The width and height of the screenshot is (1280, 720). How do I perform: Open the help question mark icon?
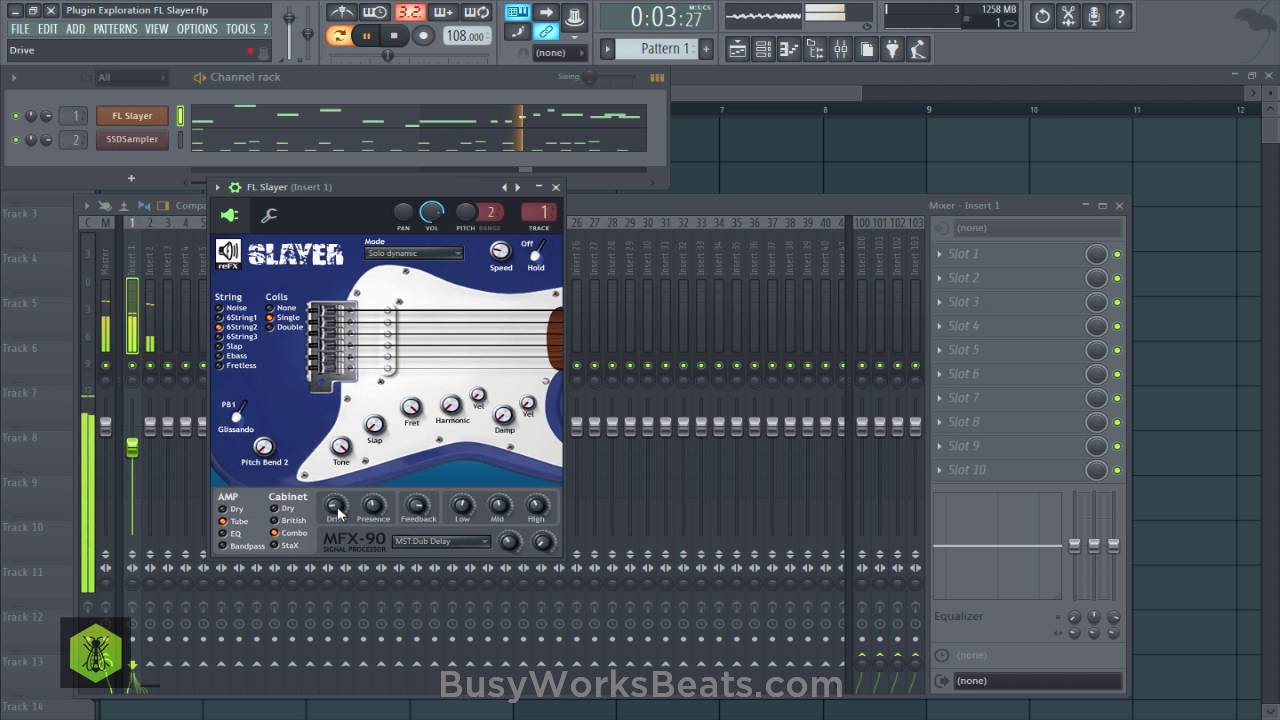[1120, 16]
